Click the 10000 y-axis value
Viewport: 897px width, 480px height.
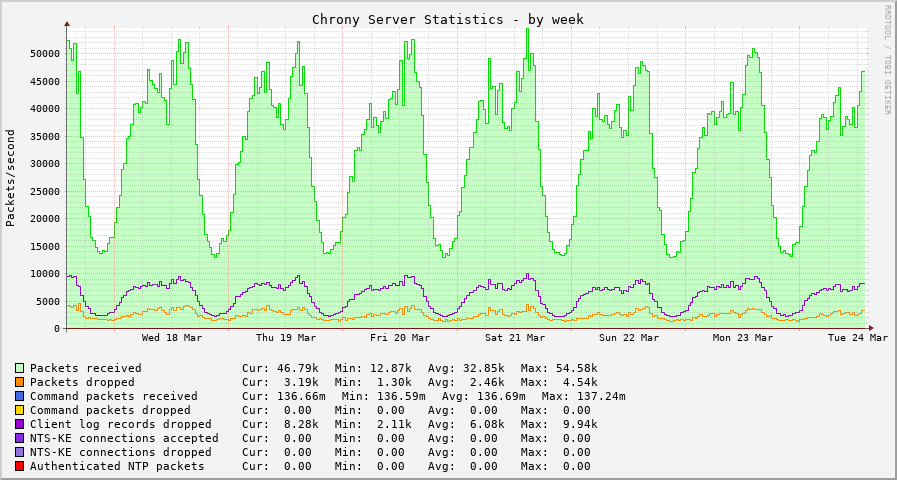pyautogui.click(x=45, y=273)
